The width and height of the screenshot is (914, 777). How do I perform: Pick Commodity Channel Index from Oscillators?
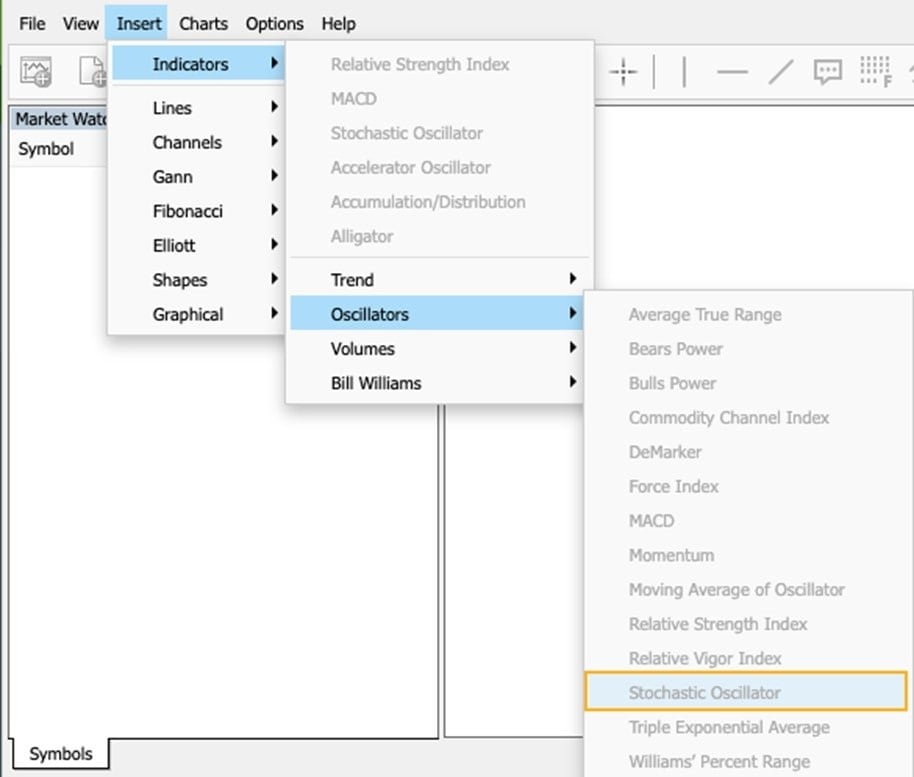(728, 418)
